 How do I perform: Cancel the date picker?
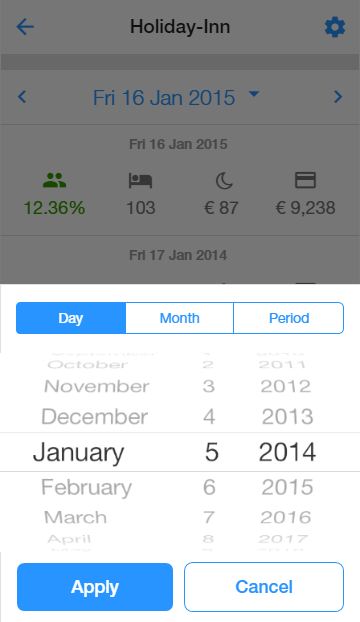pos(264,587)
